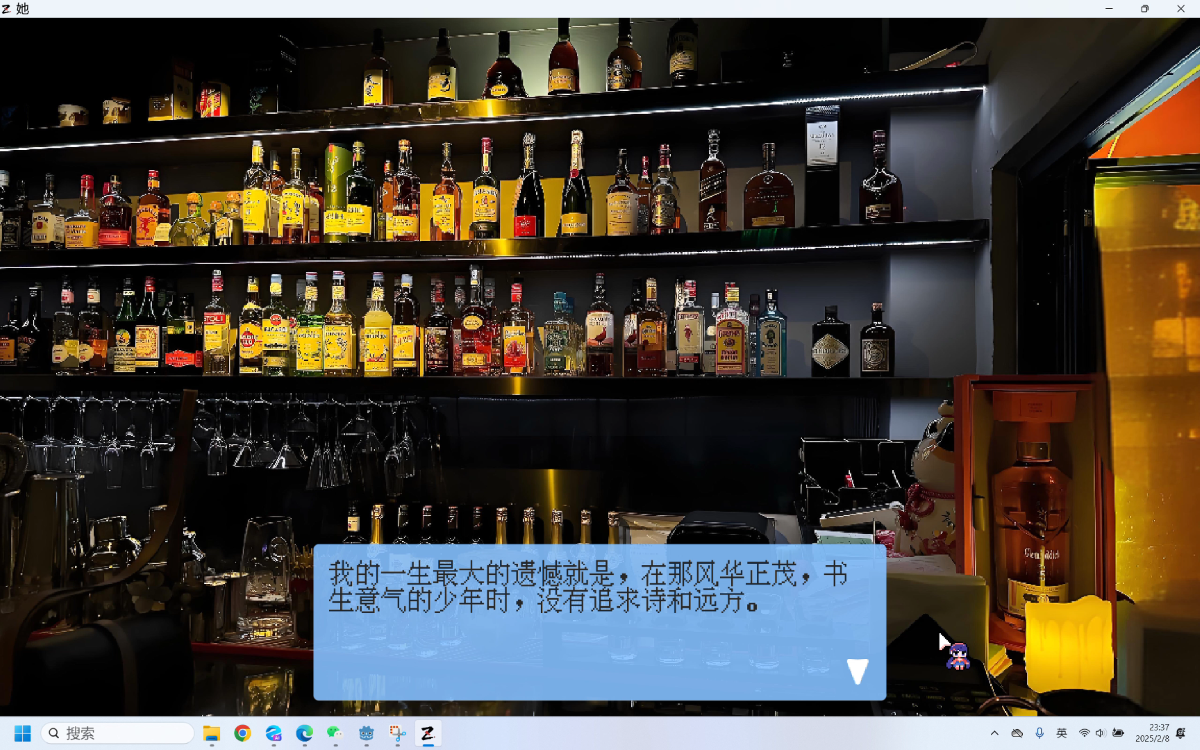Focus the taskbar search box

tap(118, 733)
